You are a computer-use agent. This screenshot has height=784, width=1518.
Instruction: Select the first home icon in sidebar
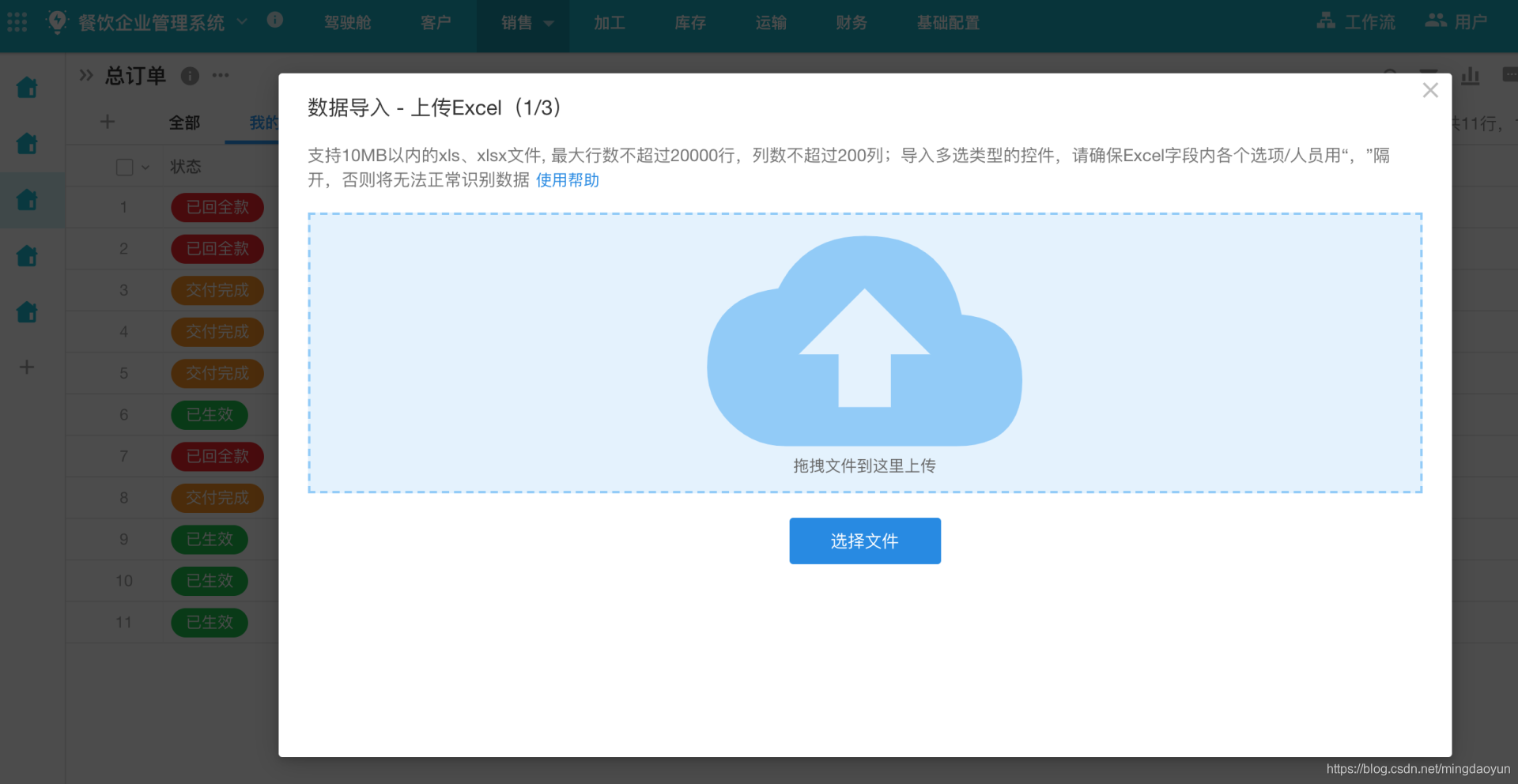[27, 87]
